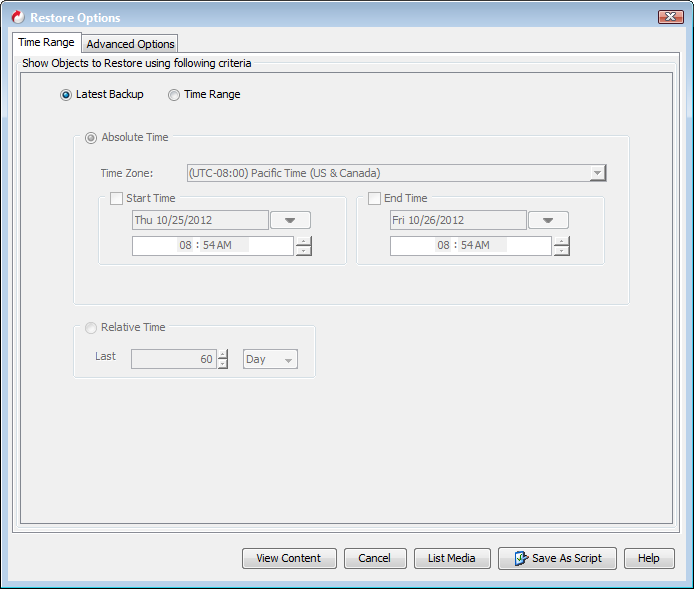Screen dimensions: 694x589
Task: Choose the Absolute Time radio option
Action: pyautogui.click(x=91, y=137)
